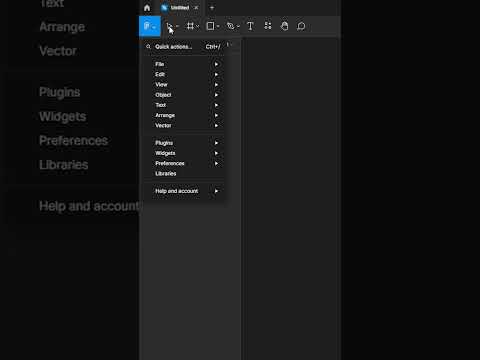The width and height of the screenshot is (480, 360).
Task: Open the Object submenu
Action: 184,95
